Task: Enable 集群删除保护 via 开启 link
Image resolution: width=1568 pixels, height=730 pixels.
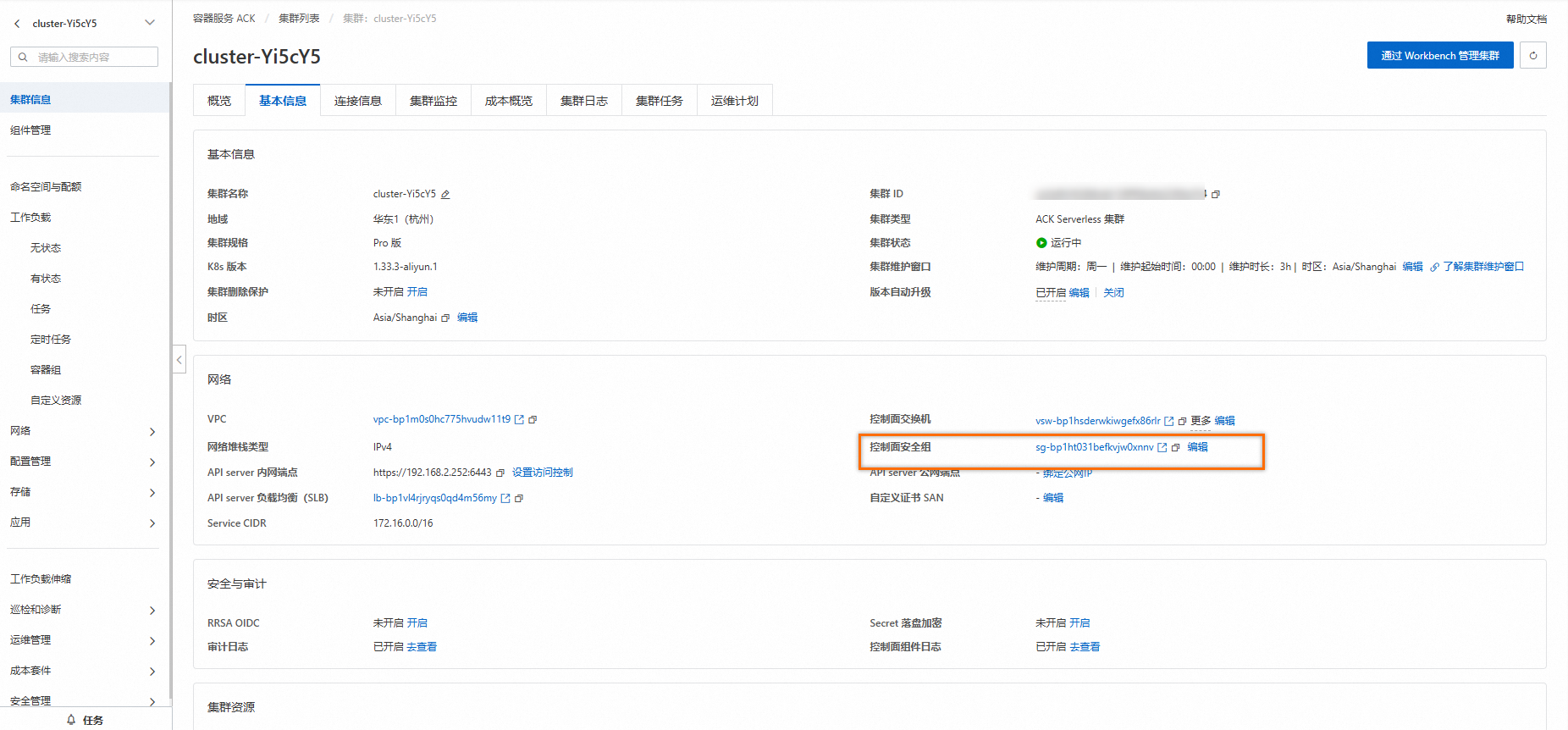Action: point(417,292)
